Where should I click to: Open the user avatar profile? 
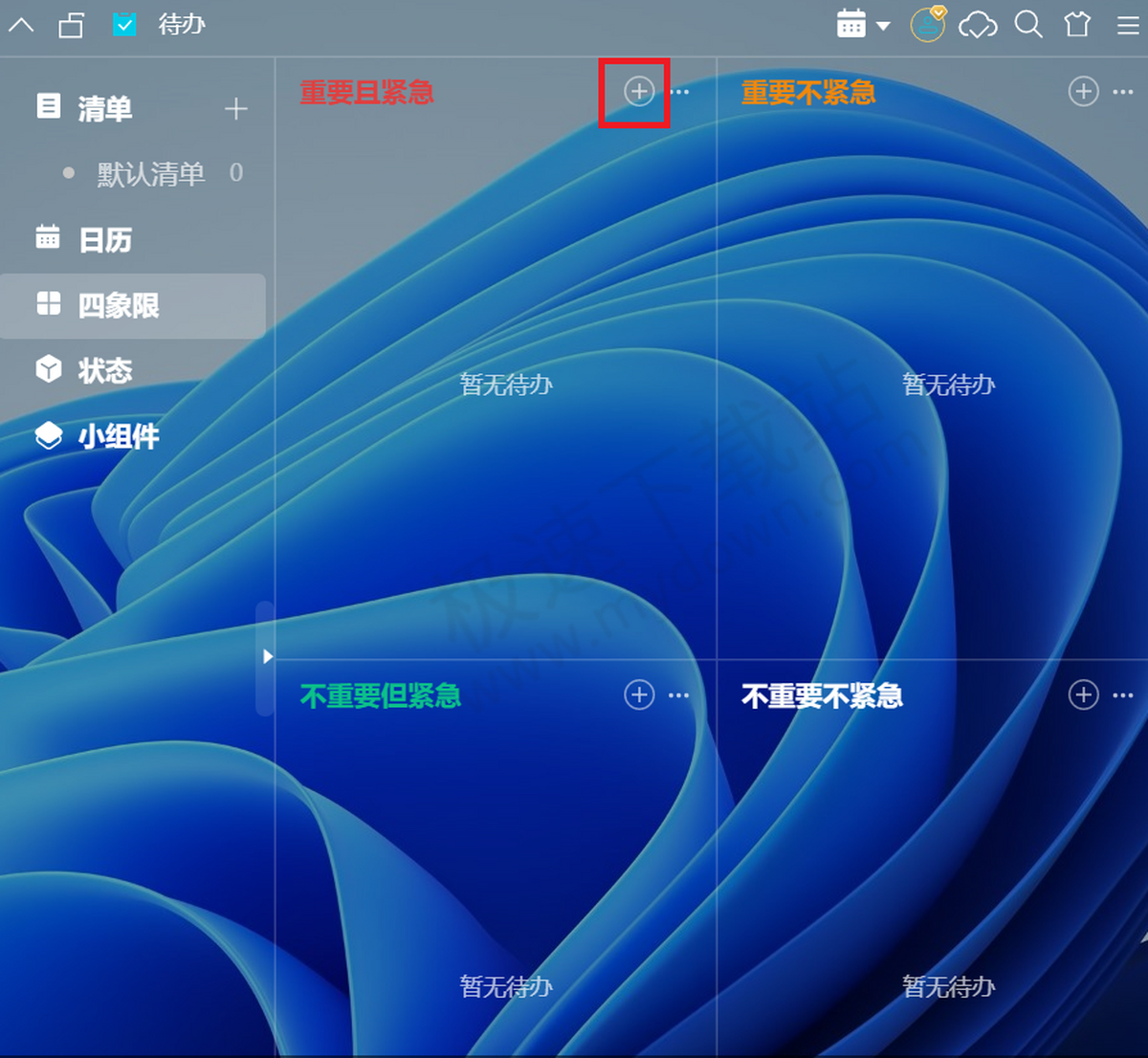click(x=927, y=24)
